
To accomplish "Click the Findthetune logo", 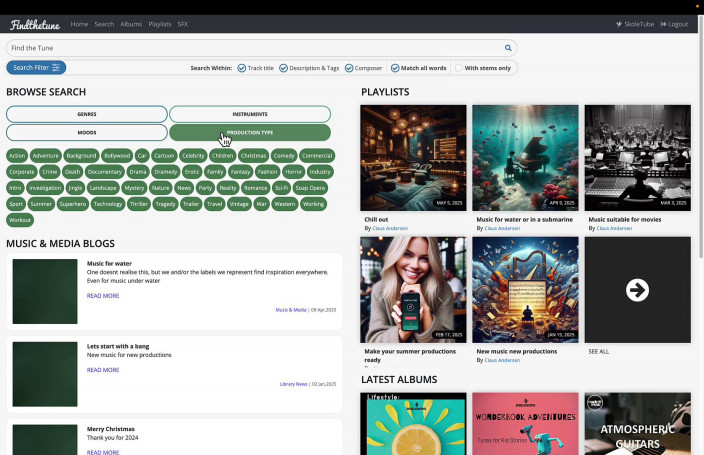I will click(x=35, y=25).
